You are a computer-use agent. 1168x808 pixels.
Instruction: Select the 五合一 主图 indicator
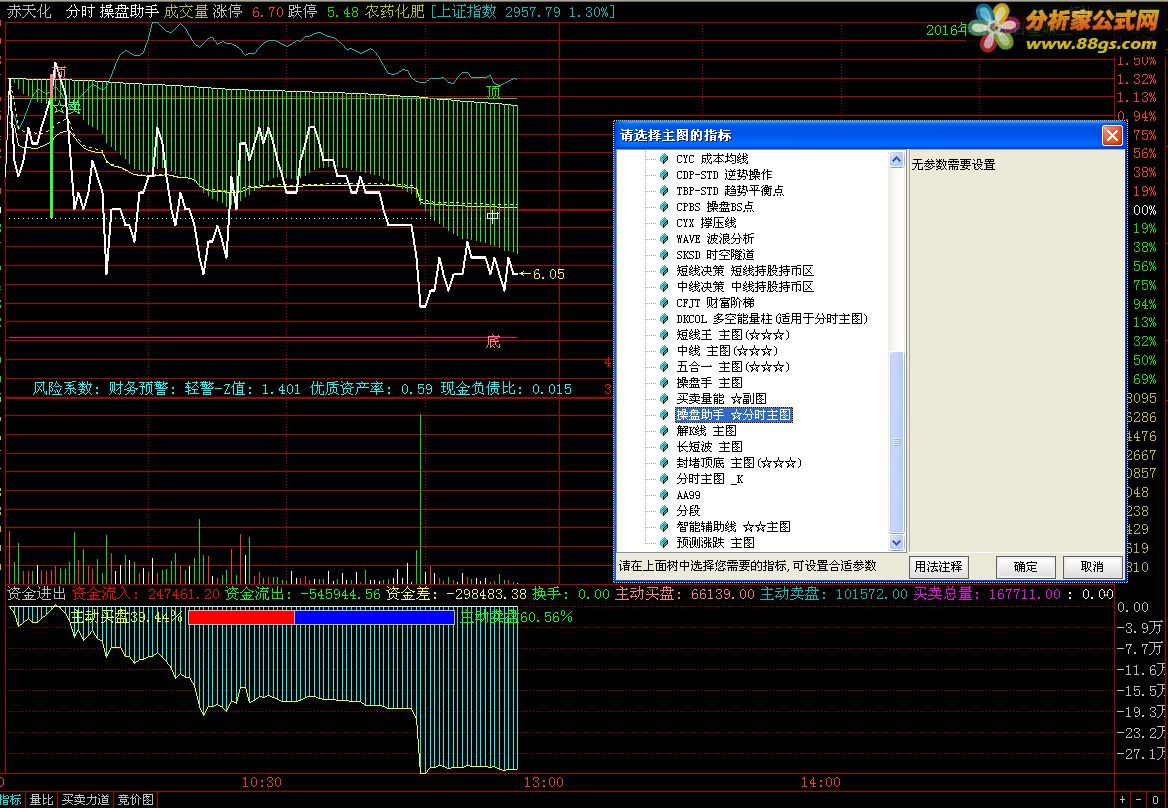pyautogui.click(x=732, y=366)
